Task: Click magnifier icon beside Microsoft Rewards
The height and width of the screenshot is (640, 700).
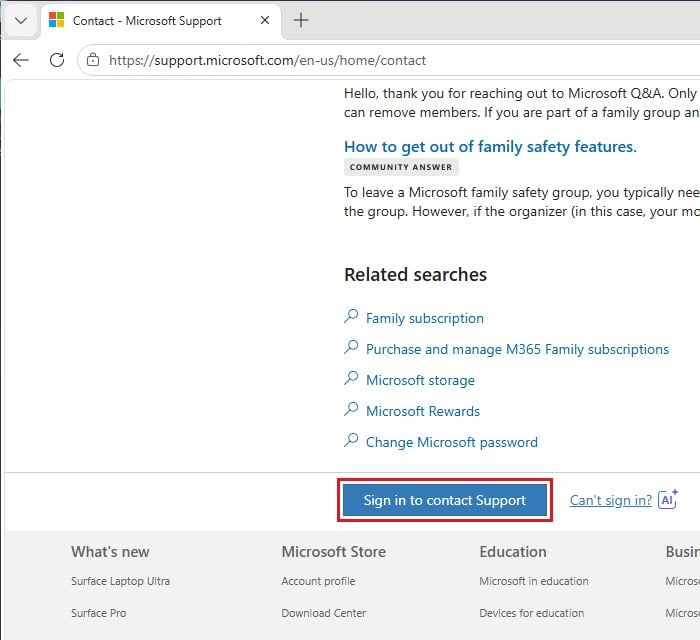Action: (351, 409)
